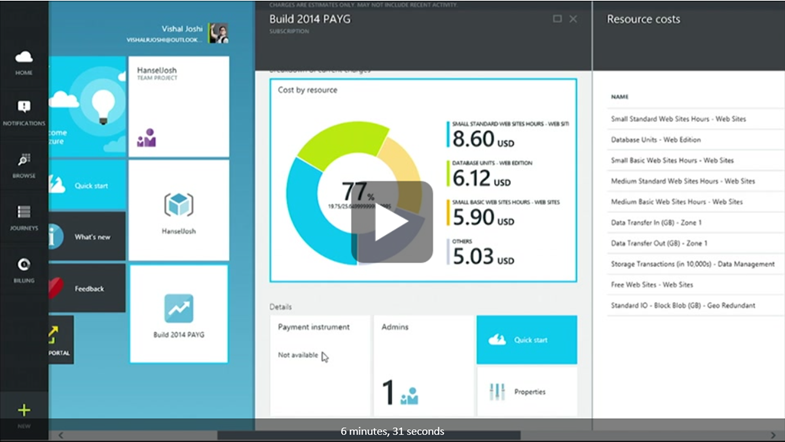
Task: Select Free Web Sites - Web Sites row
Action: tap(696, 284)
